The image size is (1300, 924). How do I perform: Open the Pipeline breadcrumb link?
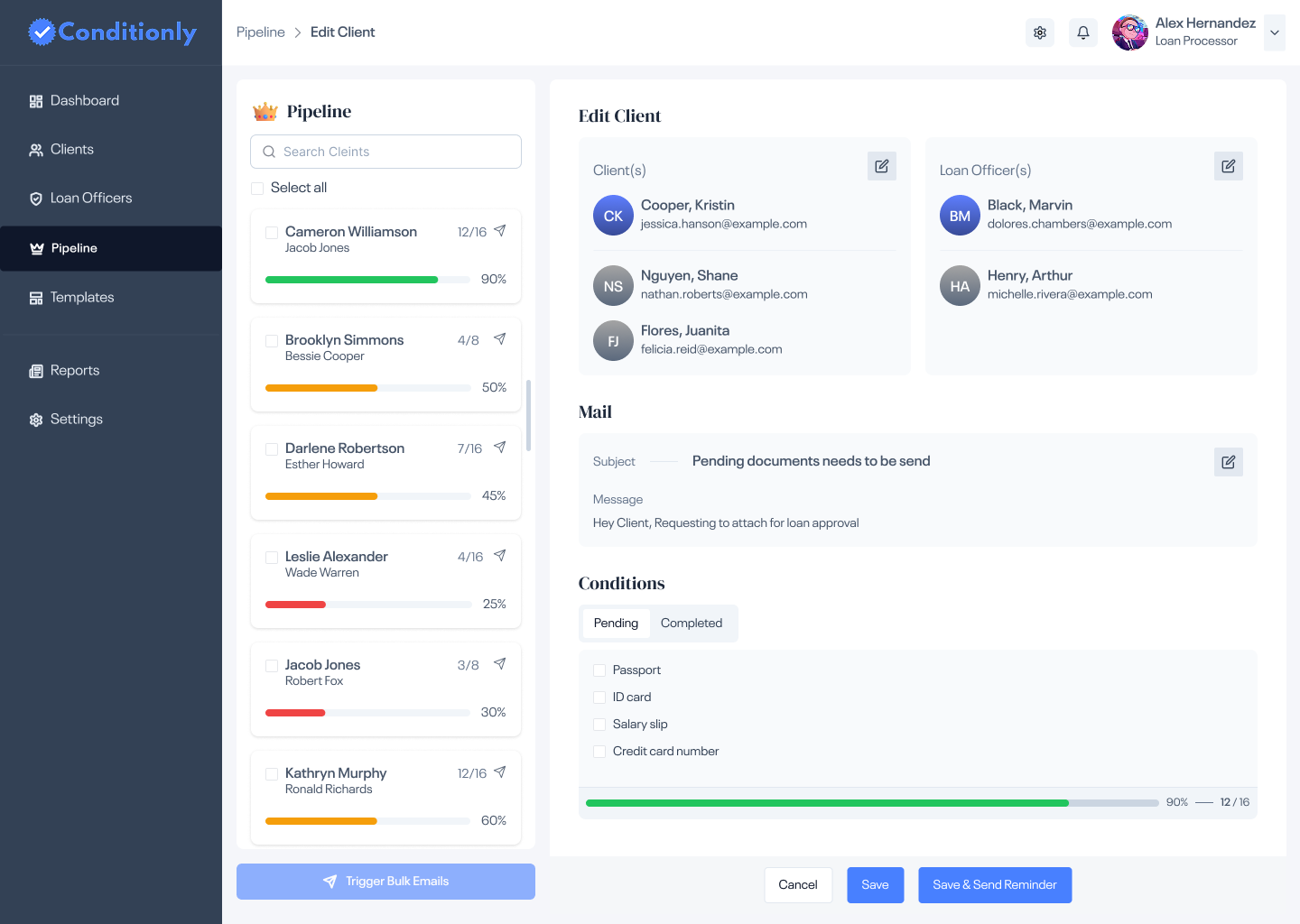260,32
